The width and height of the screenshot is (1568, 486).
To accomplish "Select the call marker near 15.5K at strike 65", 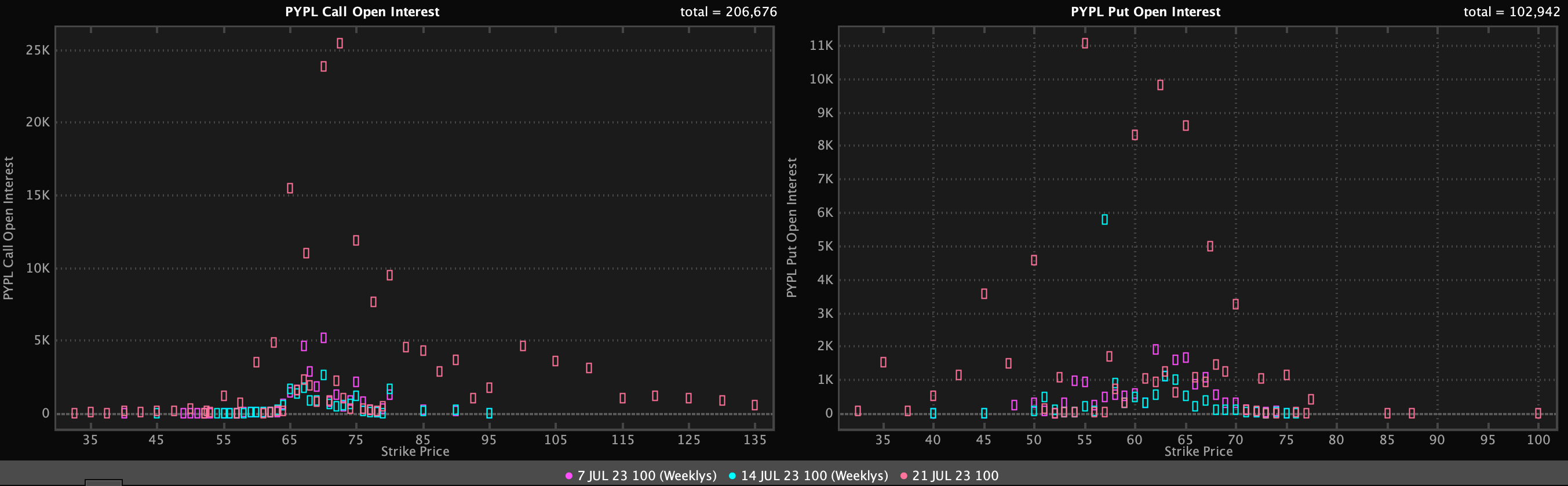I will [x=290, y=188].
